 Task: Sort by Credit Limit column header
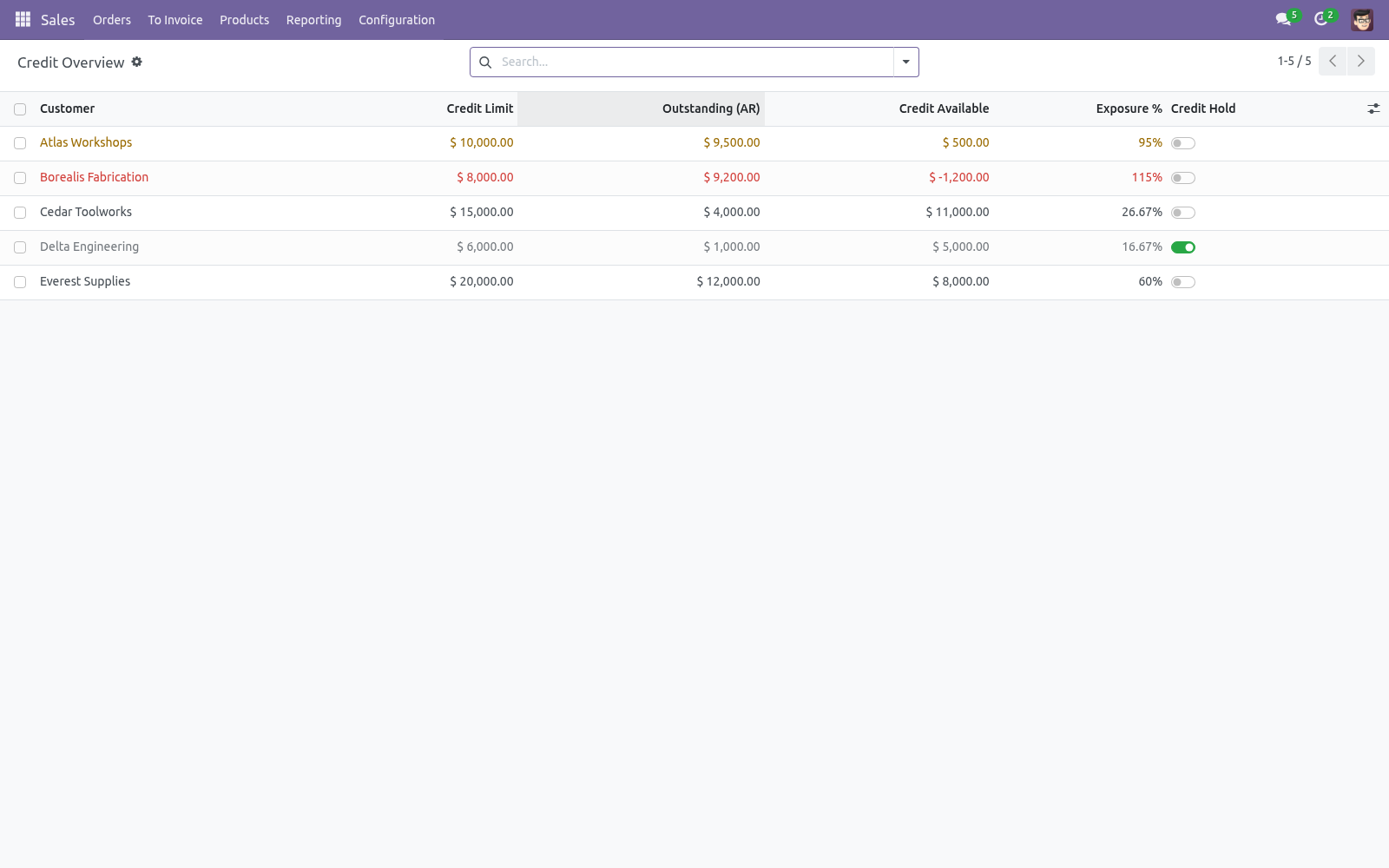[x=480, y=108]
